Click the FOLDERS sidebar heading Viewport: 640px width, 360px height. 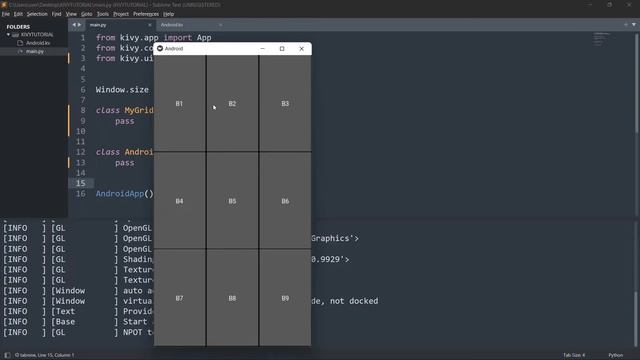coord(18,27)
